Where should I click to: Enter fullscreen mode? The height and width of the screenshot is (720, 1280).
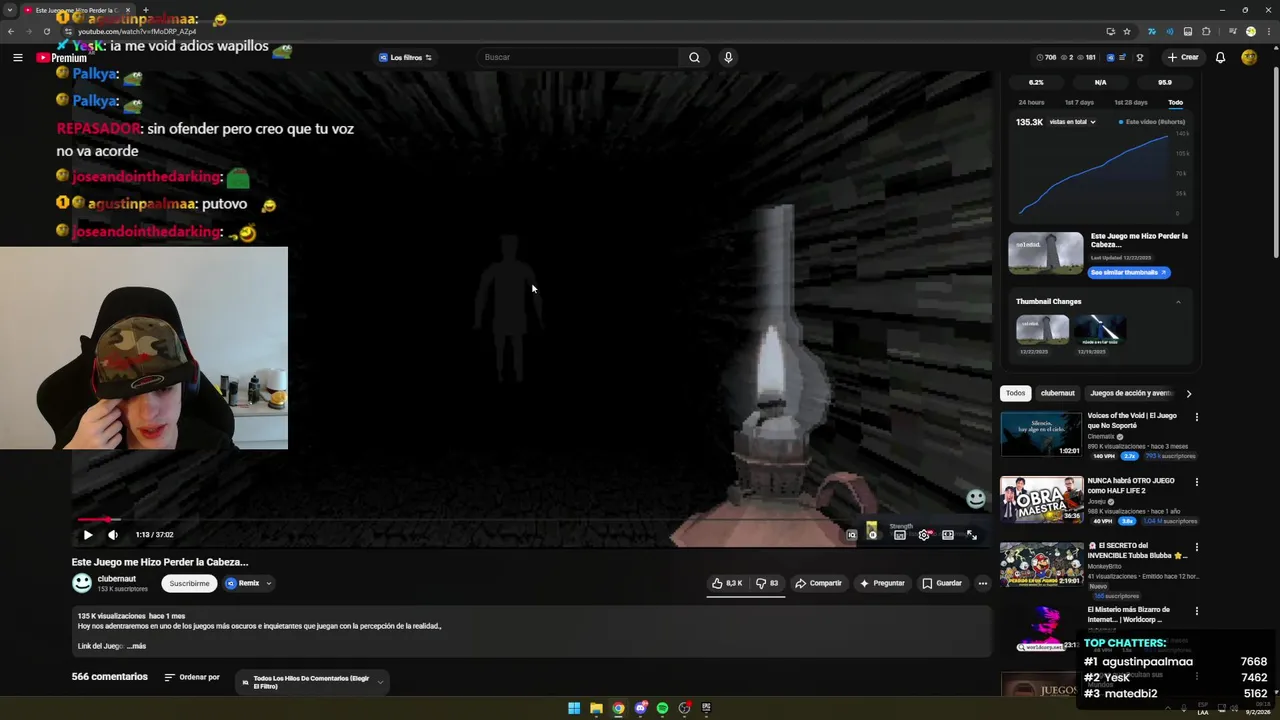click(972, 535)
